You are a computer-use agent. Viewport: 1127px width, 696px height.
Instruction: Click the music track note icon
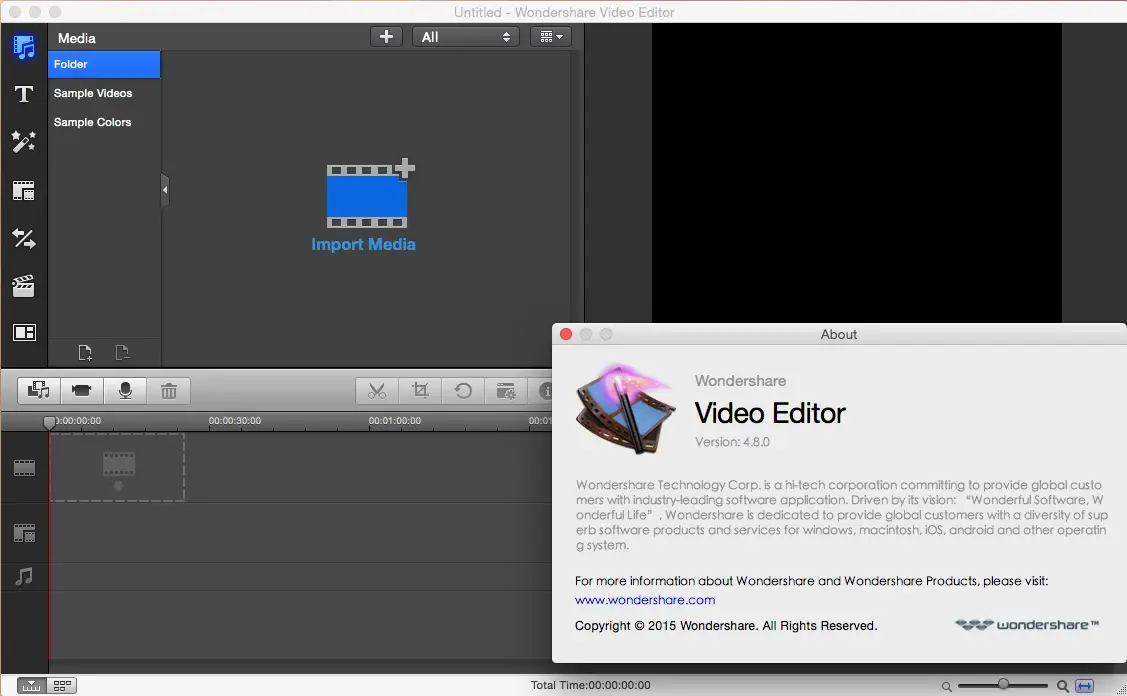pos(24,576)
